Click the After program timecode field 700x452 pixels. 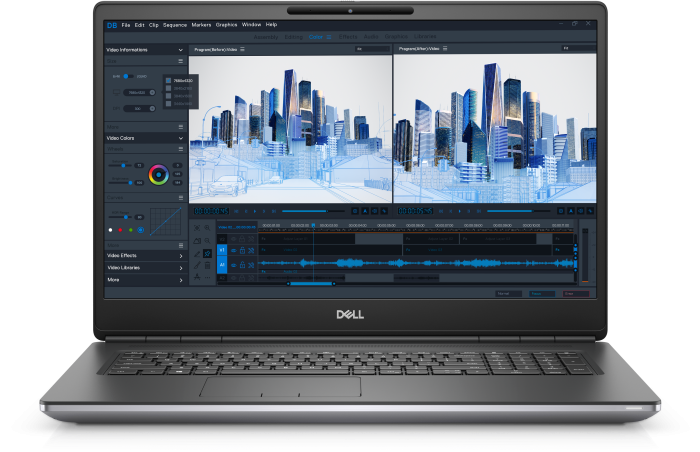pyautogui.click(x=415, y=211)
